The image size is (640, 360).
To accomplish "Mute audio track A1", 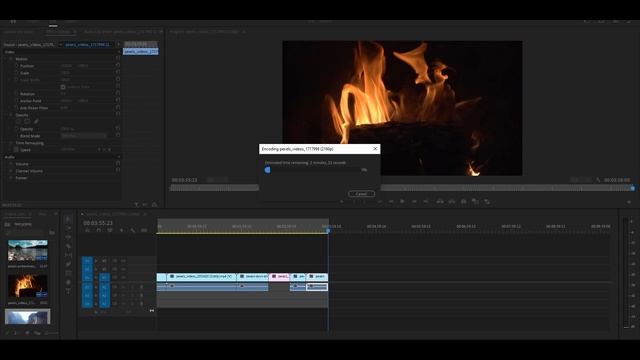I will [123, 287].
